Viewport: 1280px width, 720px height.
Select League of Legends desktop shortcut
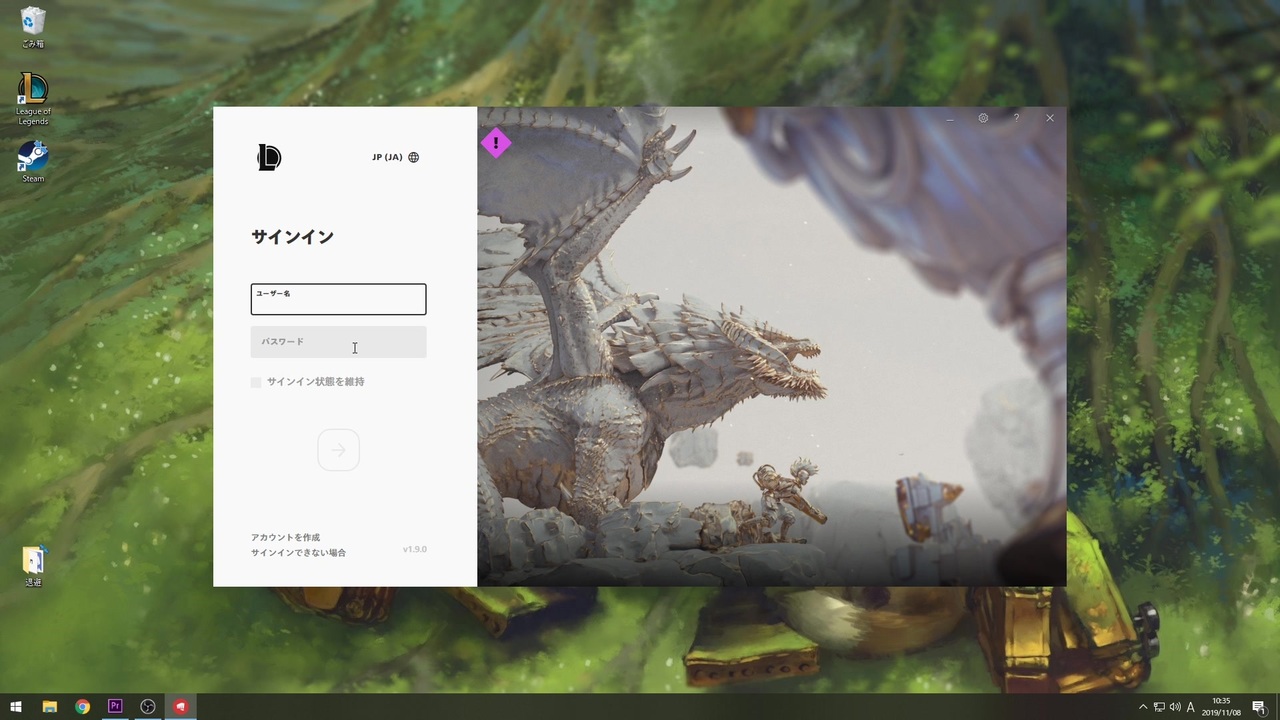(33, 99)
